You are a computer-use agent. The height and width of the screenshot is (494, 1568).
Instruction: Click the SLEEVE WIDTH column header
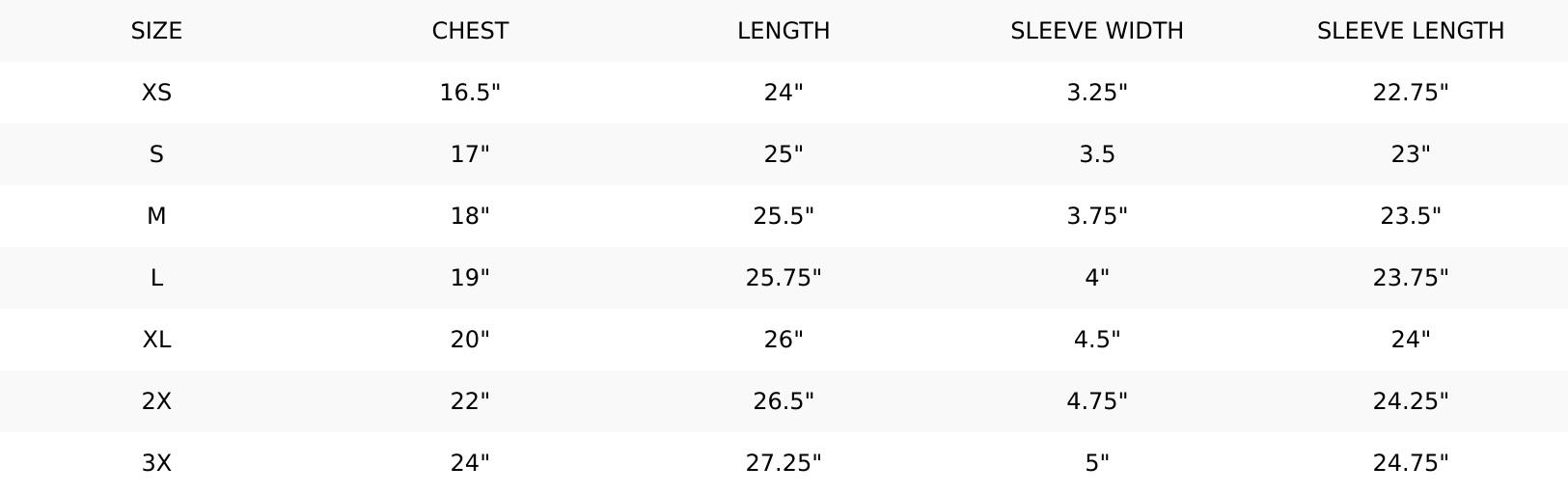1097,31
